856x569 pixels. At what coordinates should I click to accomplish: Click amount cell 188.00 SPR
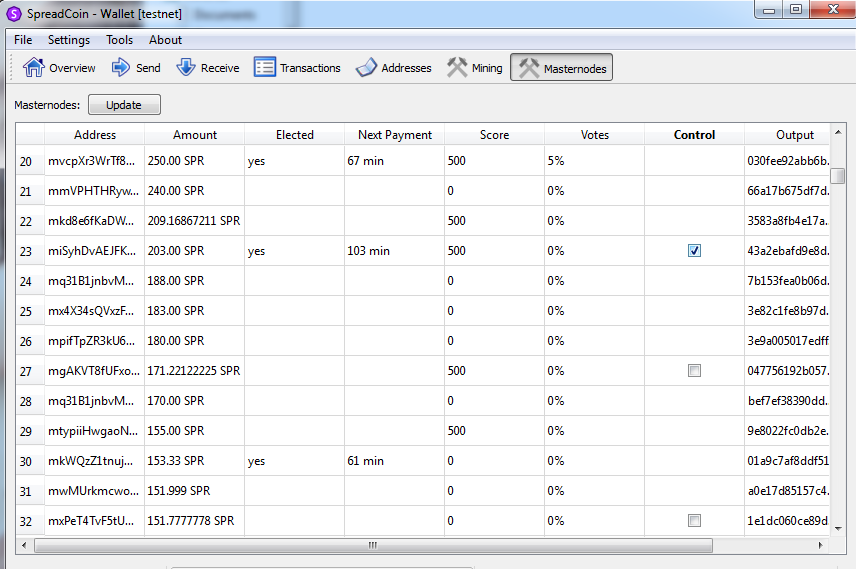[x=194, y=281]
